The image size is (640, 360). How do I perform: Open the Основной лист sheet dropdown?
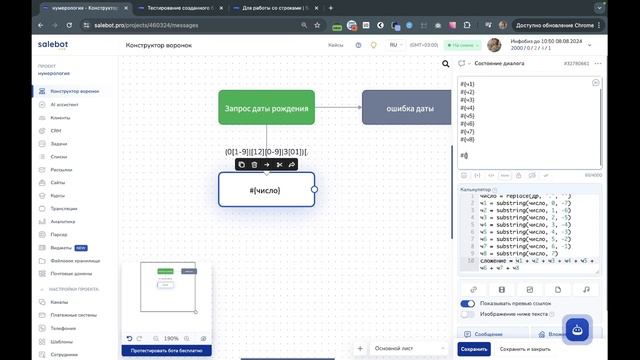point(409,349)
